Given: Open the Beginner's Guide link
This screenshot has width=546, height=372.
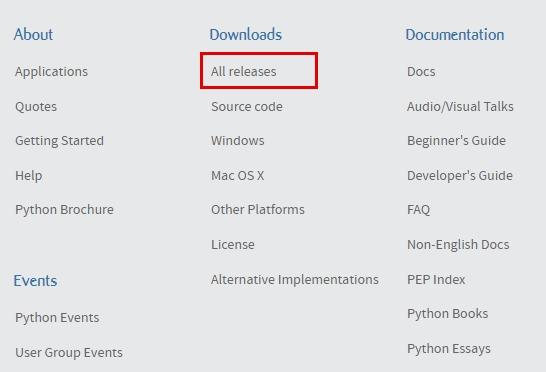Looking at the screenshot, I should (456, 141).
